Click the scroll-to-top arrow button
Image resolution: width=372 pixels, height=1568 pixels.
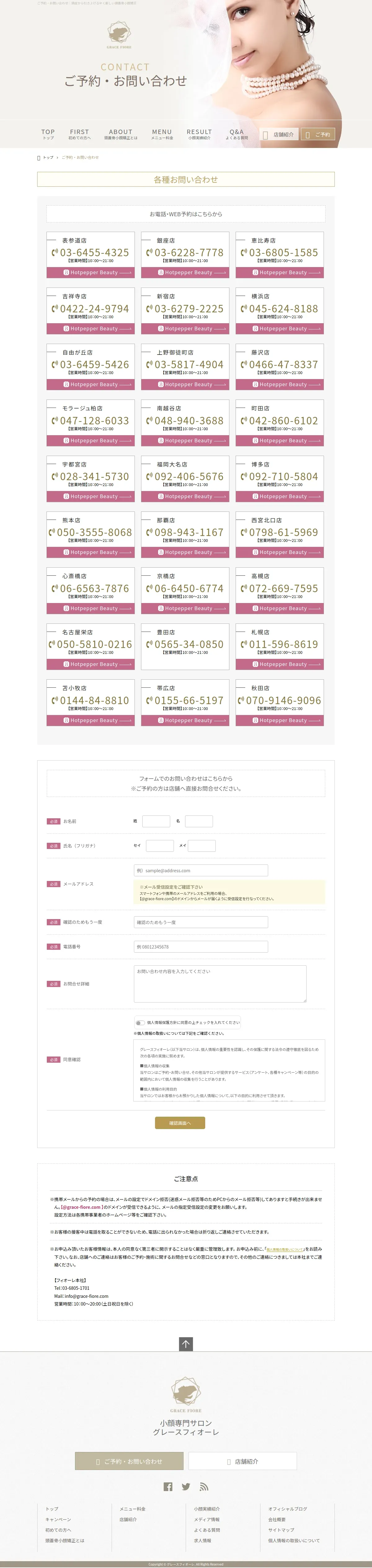[x=186, y=1343]
